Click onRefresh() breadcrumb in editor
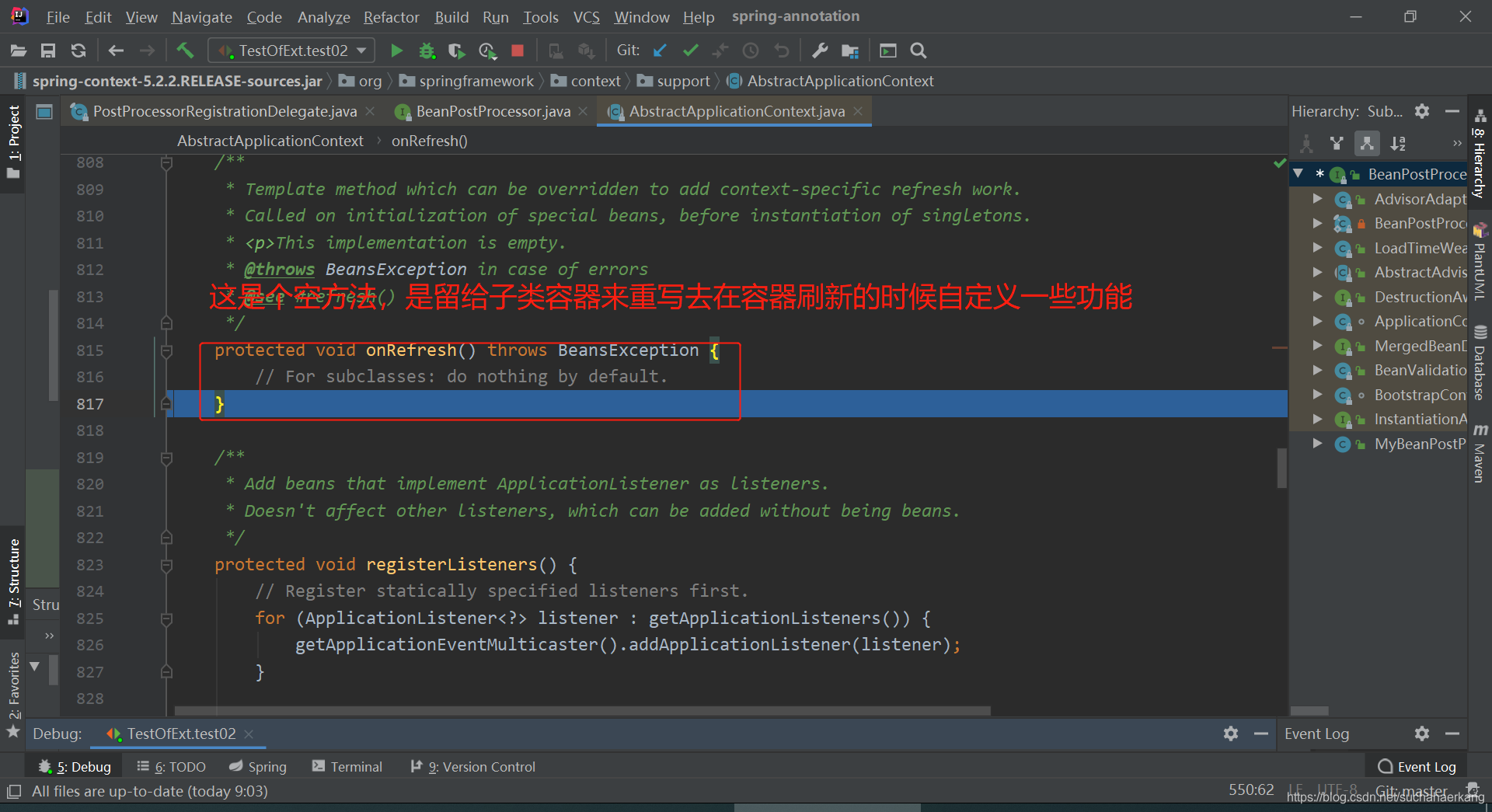This screenshot has width=1492, height=812. click(429, 141)
